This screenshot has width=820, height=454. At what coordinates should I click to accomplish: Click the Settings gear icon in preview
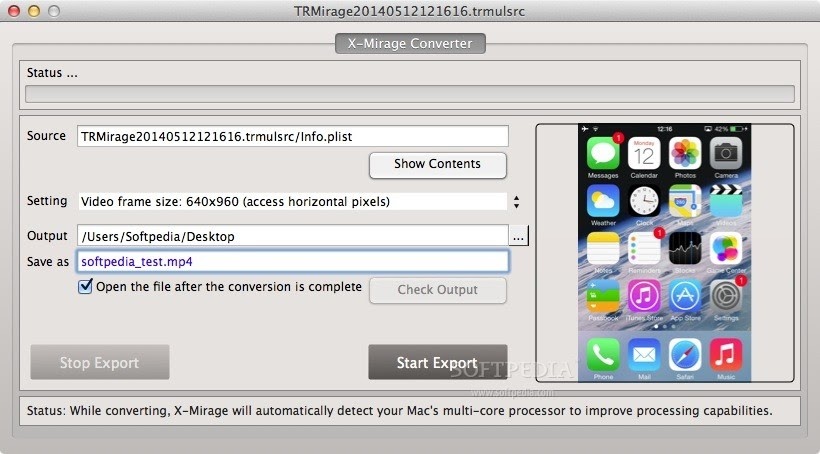[x=726, y=296]
